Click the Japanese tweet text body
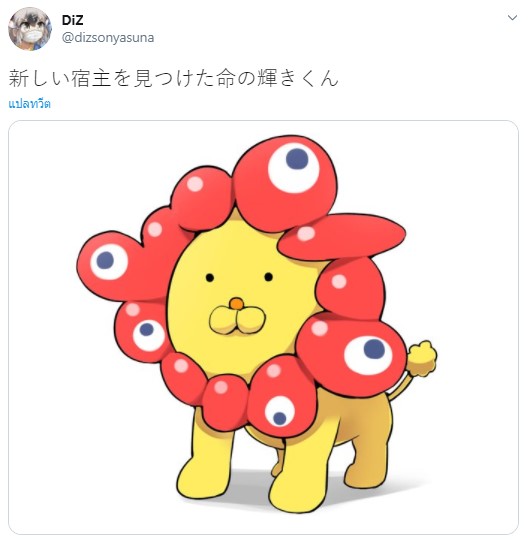The width and height of the screenshot is (529, 541). (x=173, y=78)
